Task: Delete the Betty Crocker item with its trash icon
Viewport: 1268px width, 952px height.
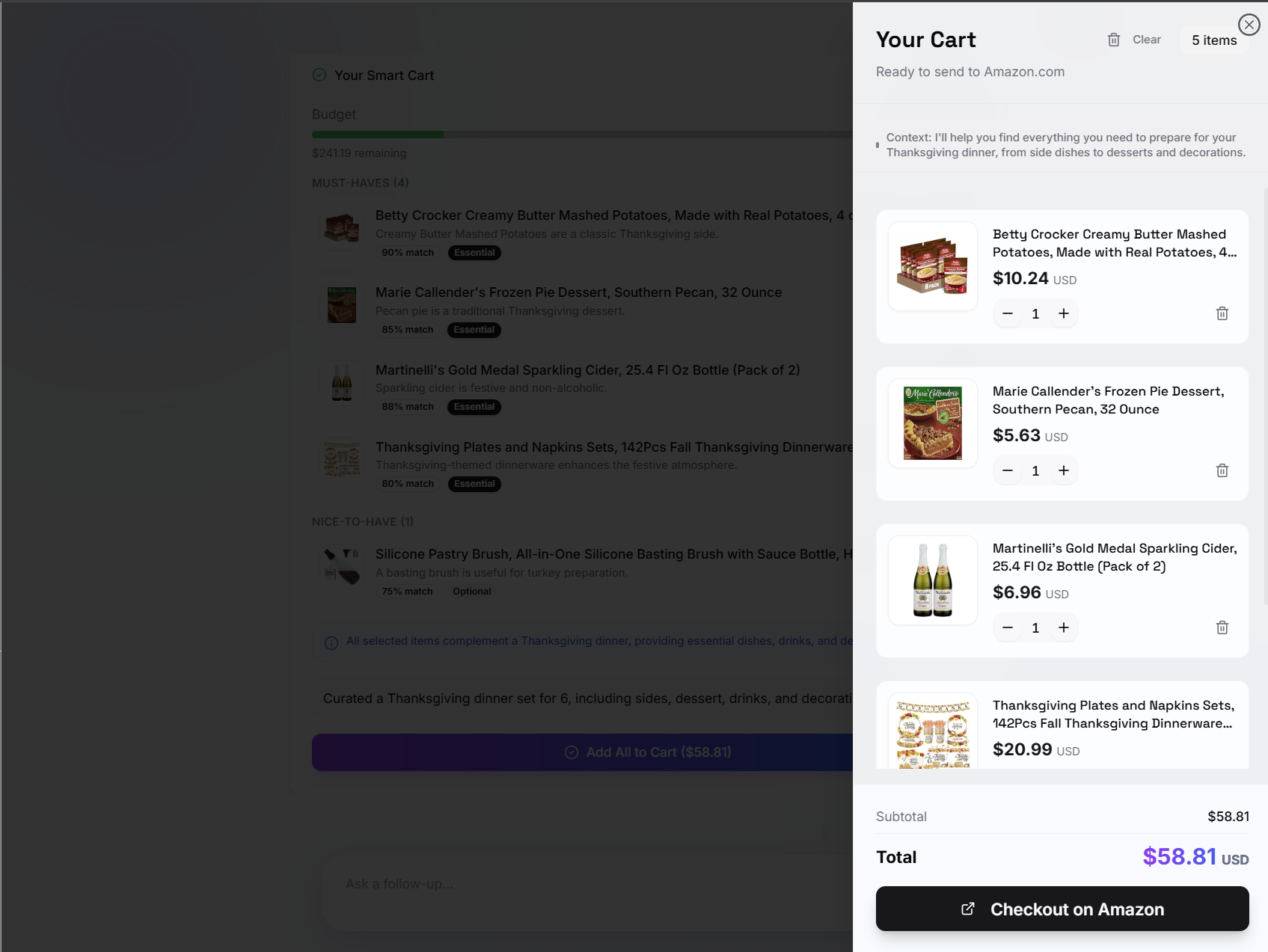Action: tap(1222, 313)
